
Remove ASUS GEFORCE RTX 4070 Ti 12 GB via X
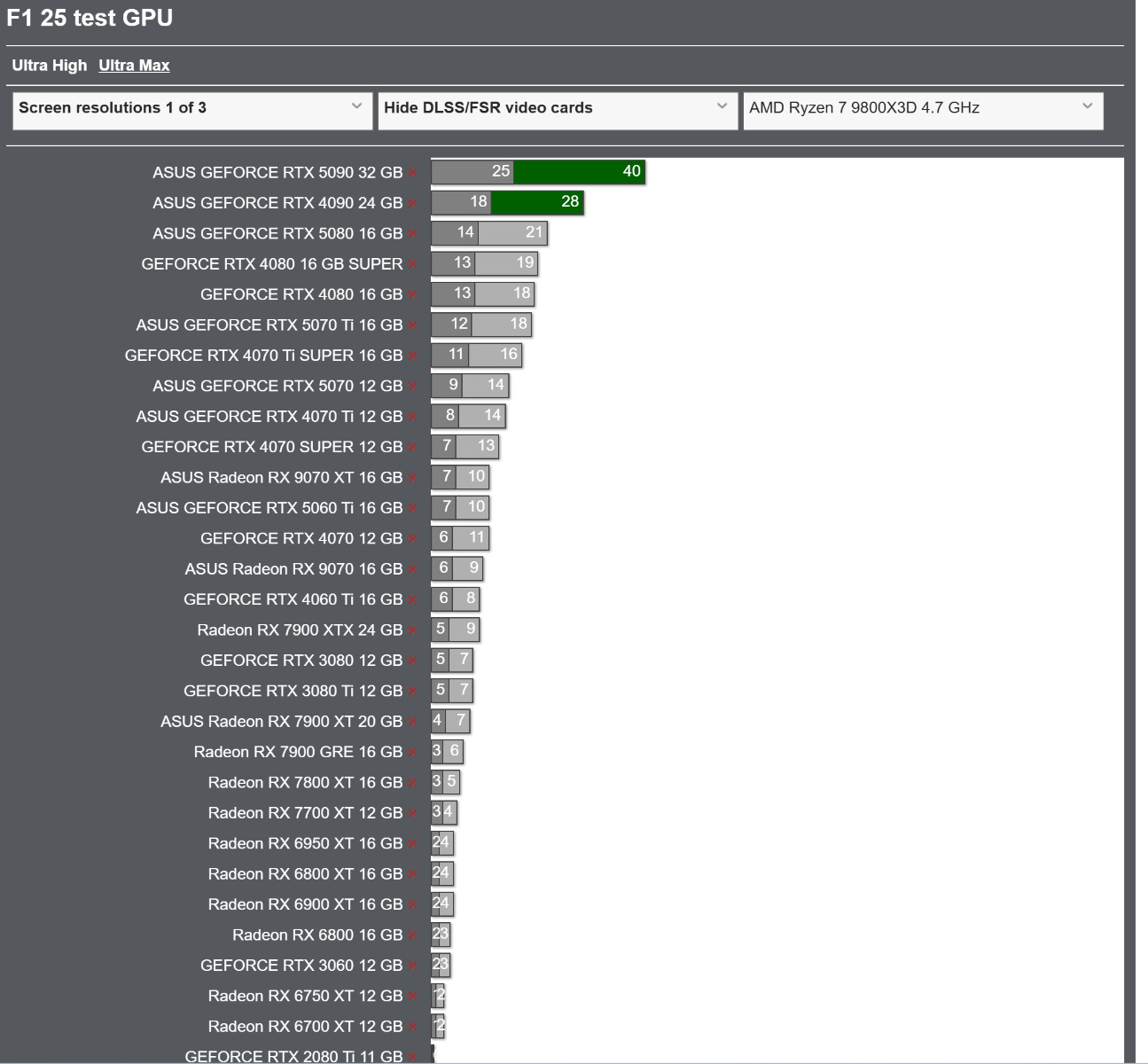click(x=413, y=418)
